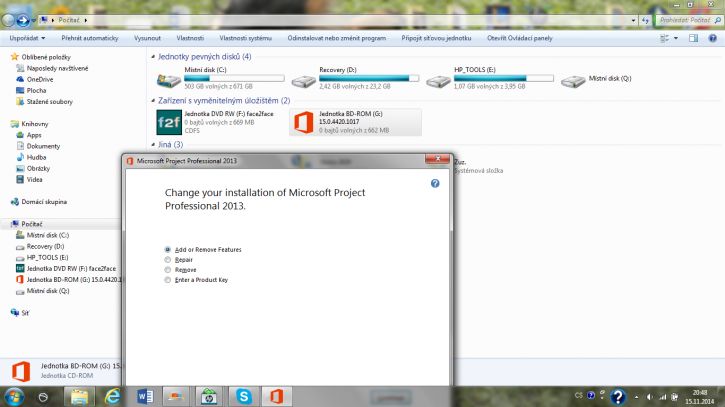Open the Windows Start button

click(x=13, y=396)
